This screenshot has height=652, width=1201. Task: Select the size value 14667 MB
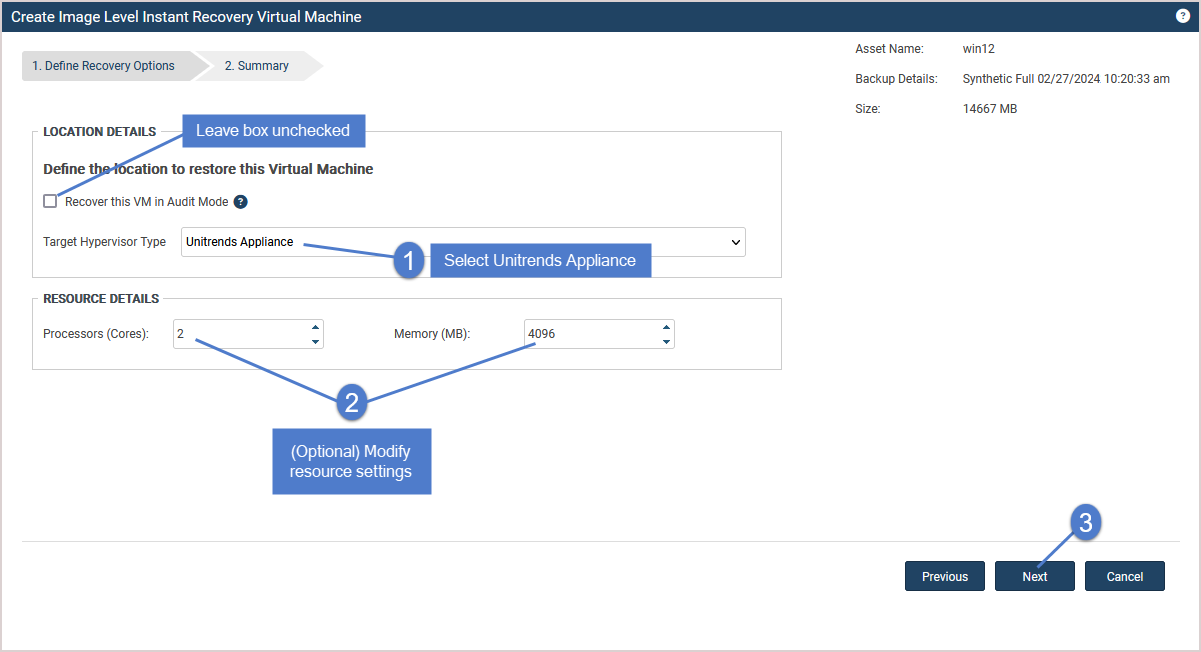click(x=990, y=109)
